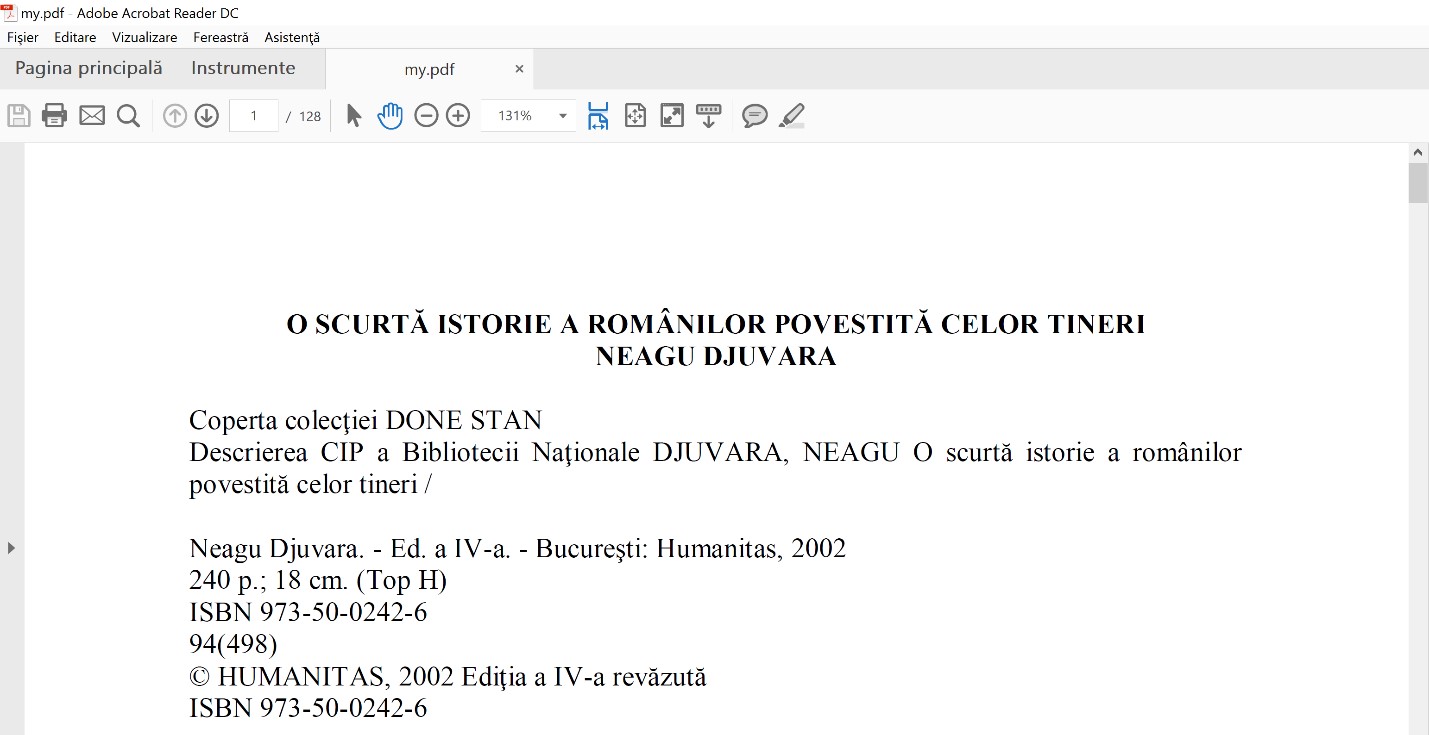Click the title line 'NEAGU DJUVARA'
Screen dimensions: 1429x735
point(716,356)
